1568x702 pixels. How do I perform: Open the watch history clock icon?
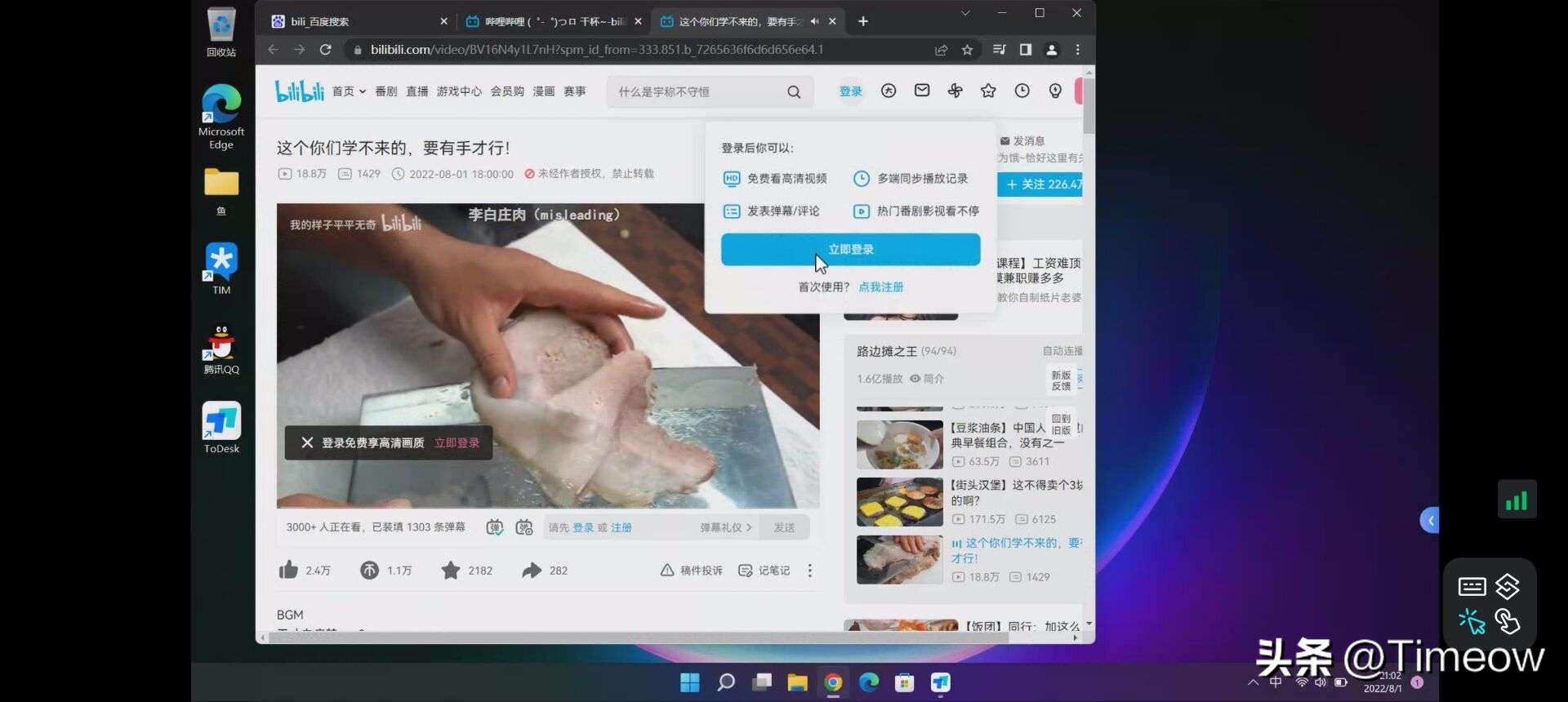tap(1022, 91)
